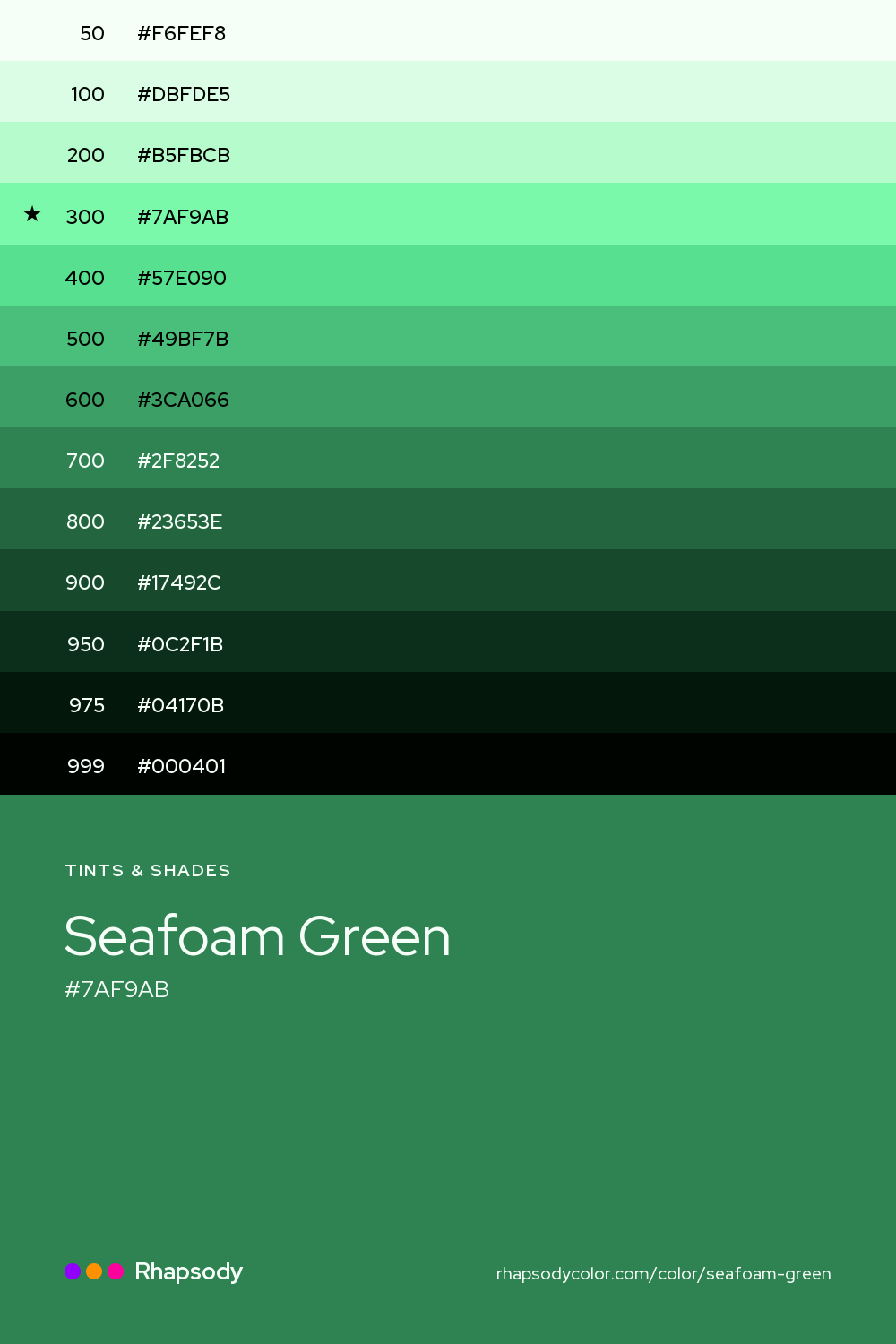Click shade number 800

point(86,521)
